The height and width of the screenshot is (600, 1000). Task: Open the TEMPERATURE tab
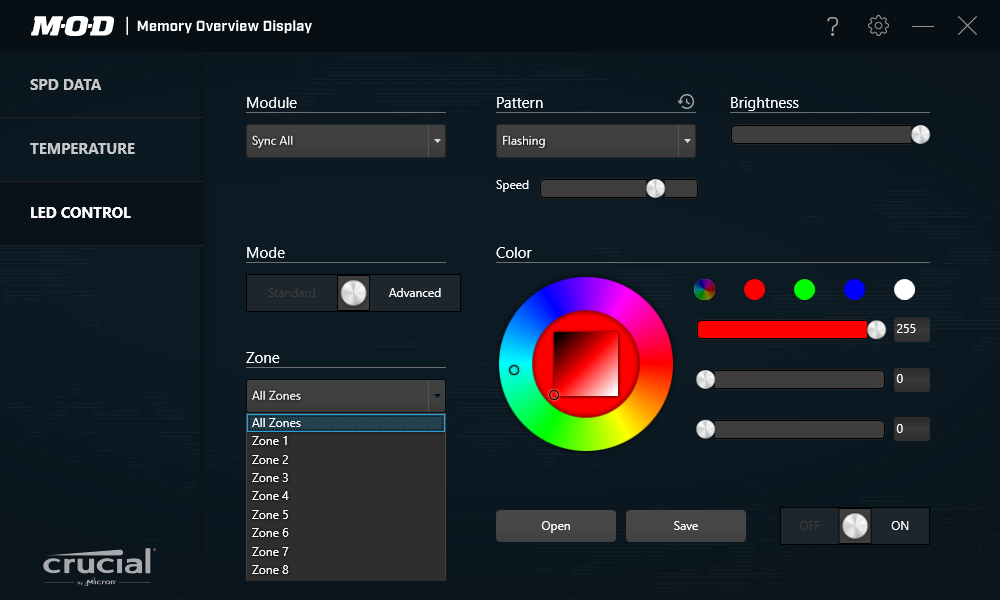(82, 149)
